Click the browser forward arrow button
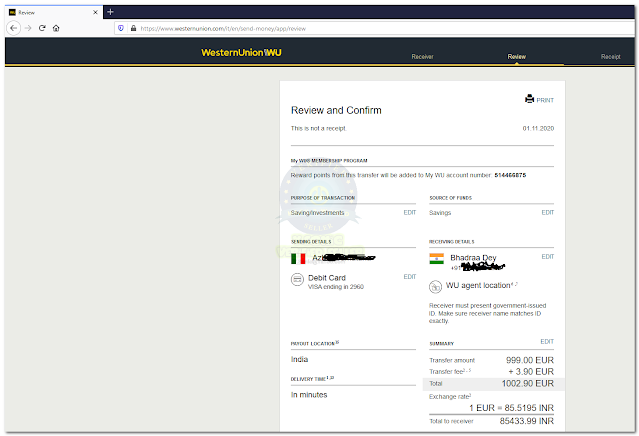Viewport: 639px width, 436px height. 28,28
